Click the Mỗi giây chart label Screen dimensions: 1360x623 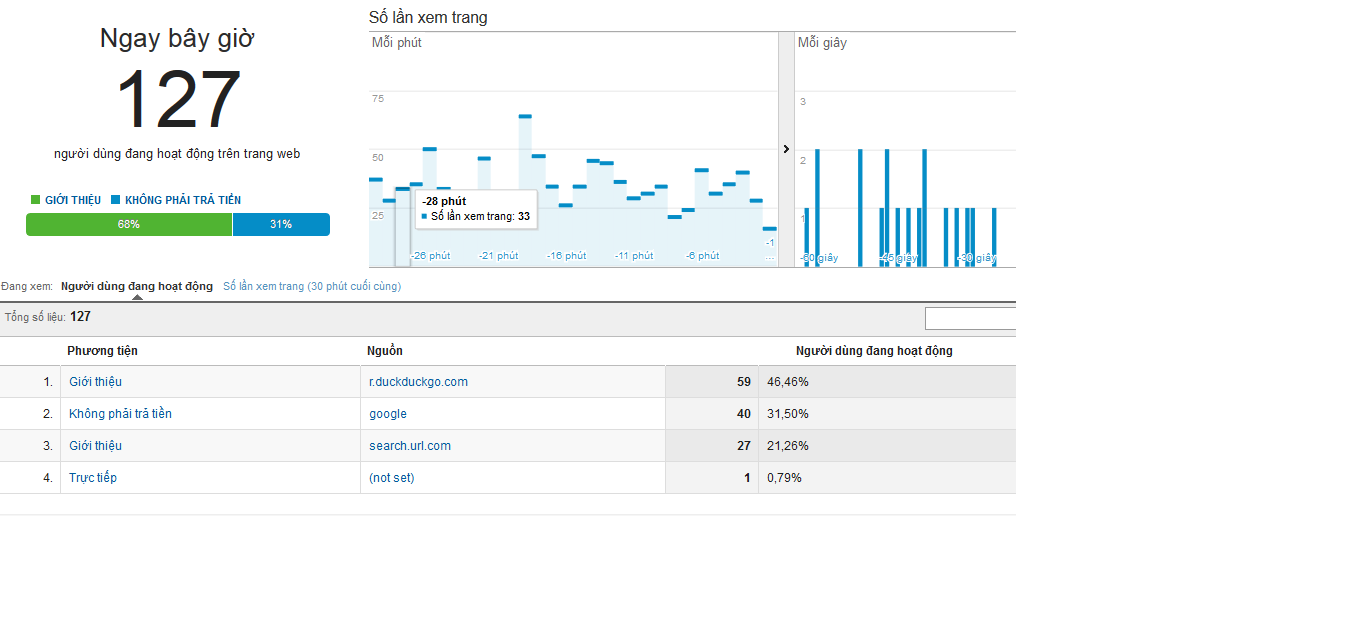822,43
